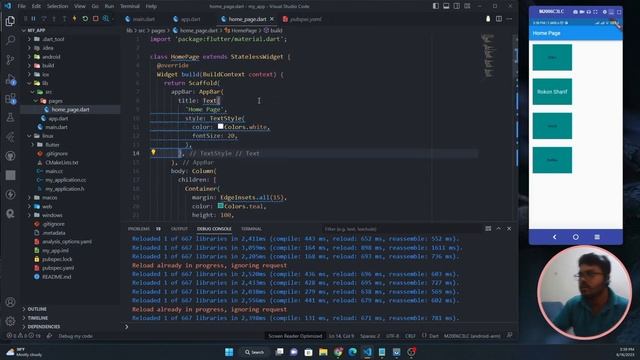Open the Search view in activity bar

[x=10, y=40]
